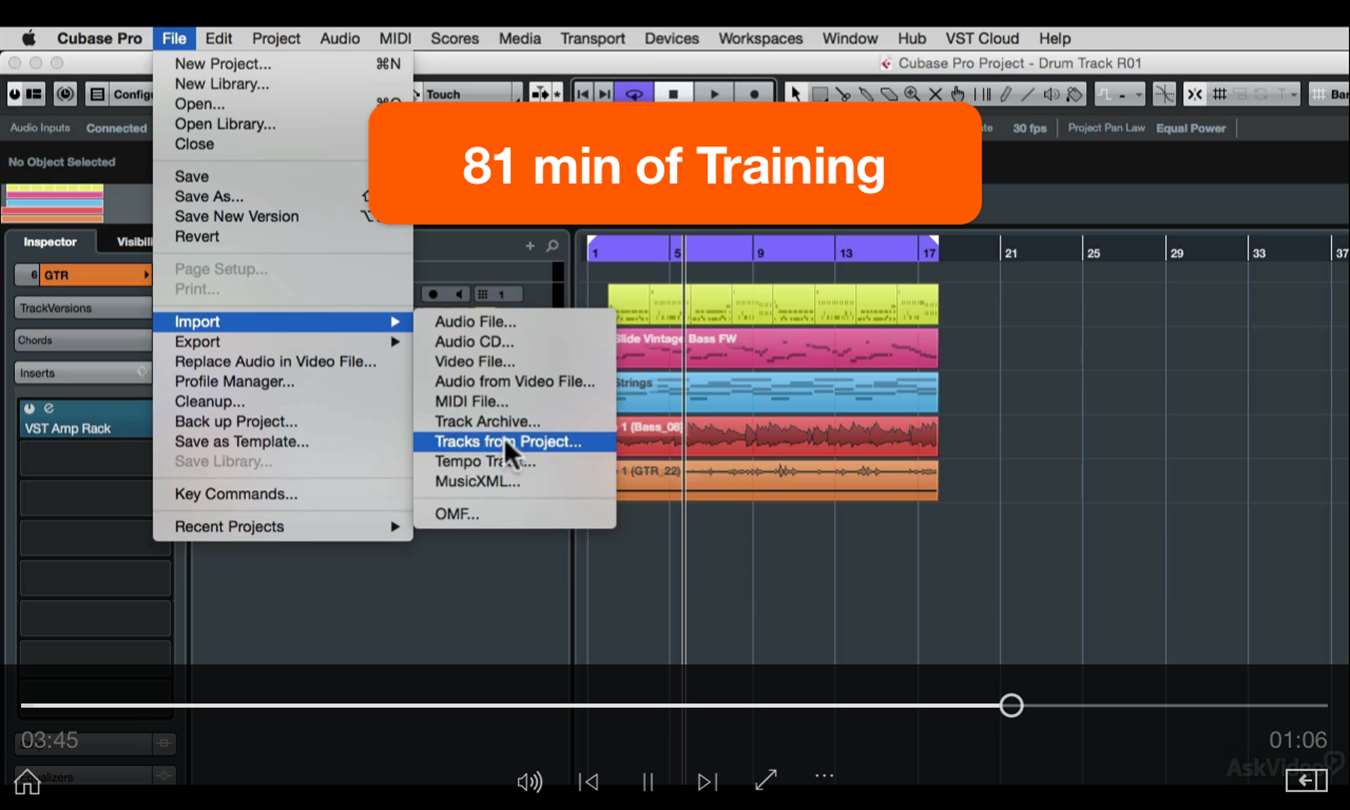The image size is (1350, 810).
Task: Skip to previous video chapter
Action: point(588,782)
